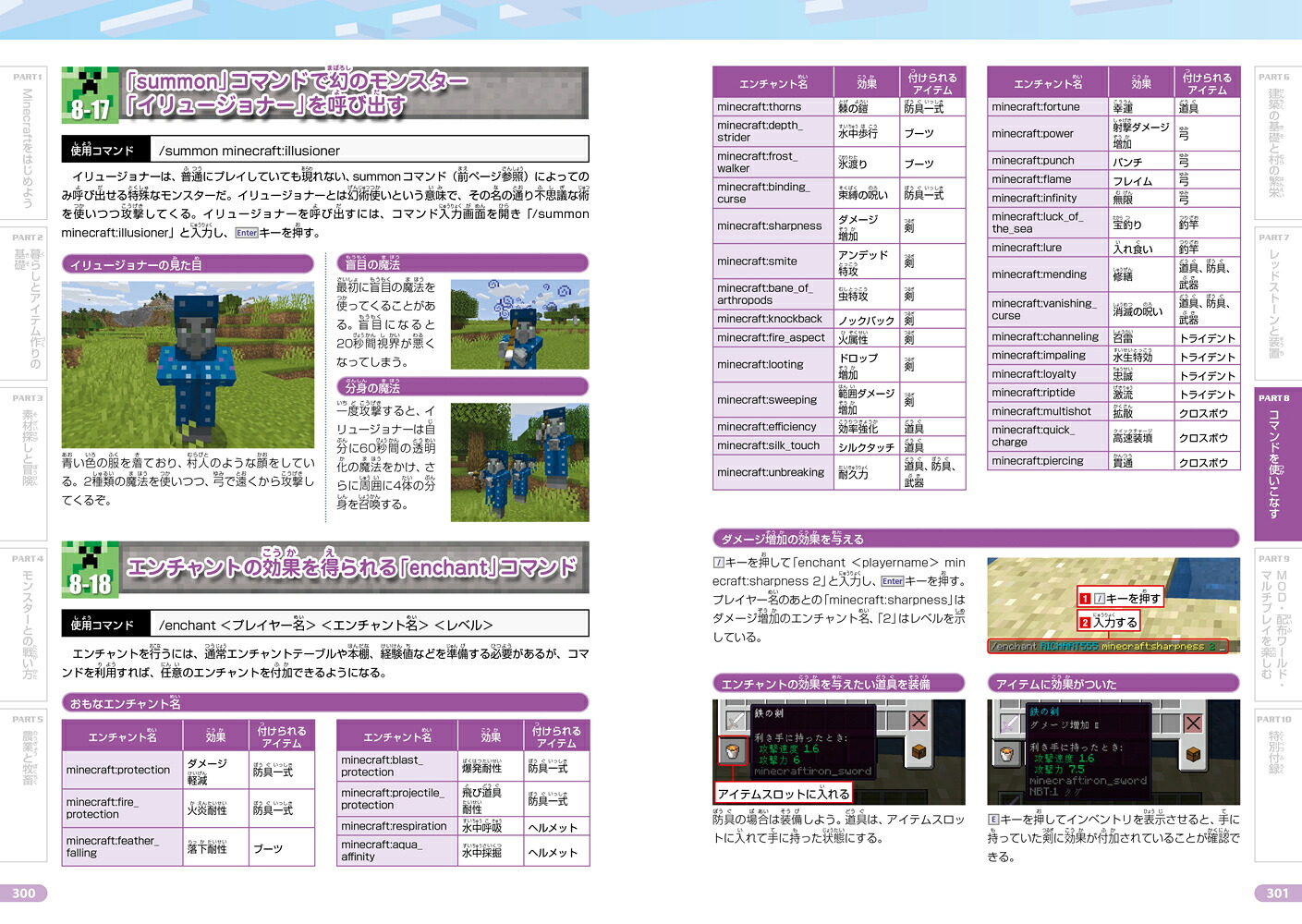Click the /enchant command syntax box
The width and height of the screenshot is (1302, 924).
point(325,624)
